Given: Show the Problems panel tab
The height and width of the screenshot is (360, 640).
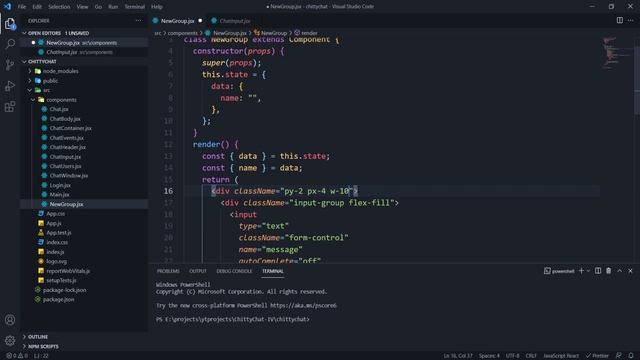Looking at the screenshot, I should [x=168, y=271].
